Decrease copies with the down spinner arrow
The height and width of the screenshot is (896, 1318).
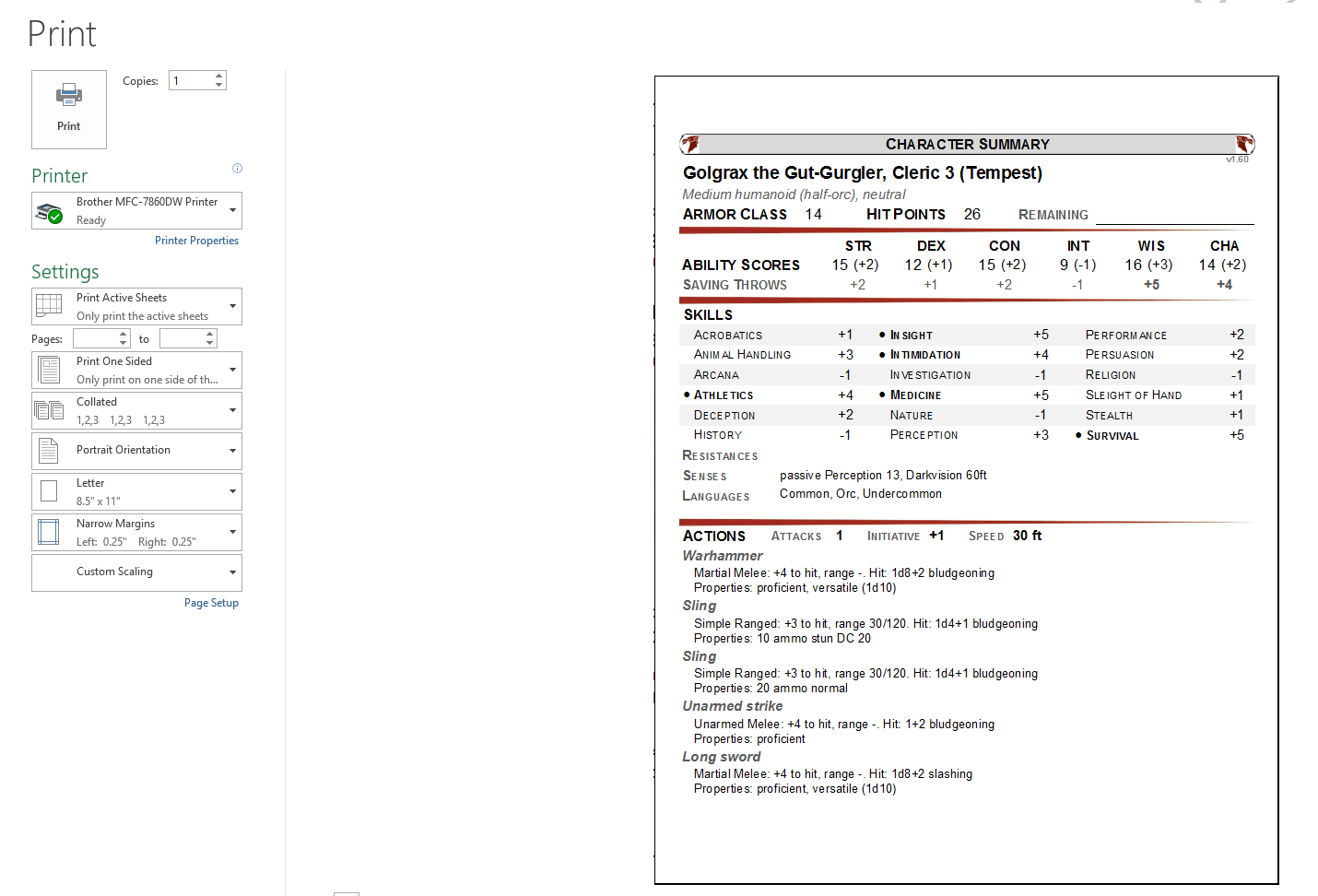point(219,85)
